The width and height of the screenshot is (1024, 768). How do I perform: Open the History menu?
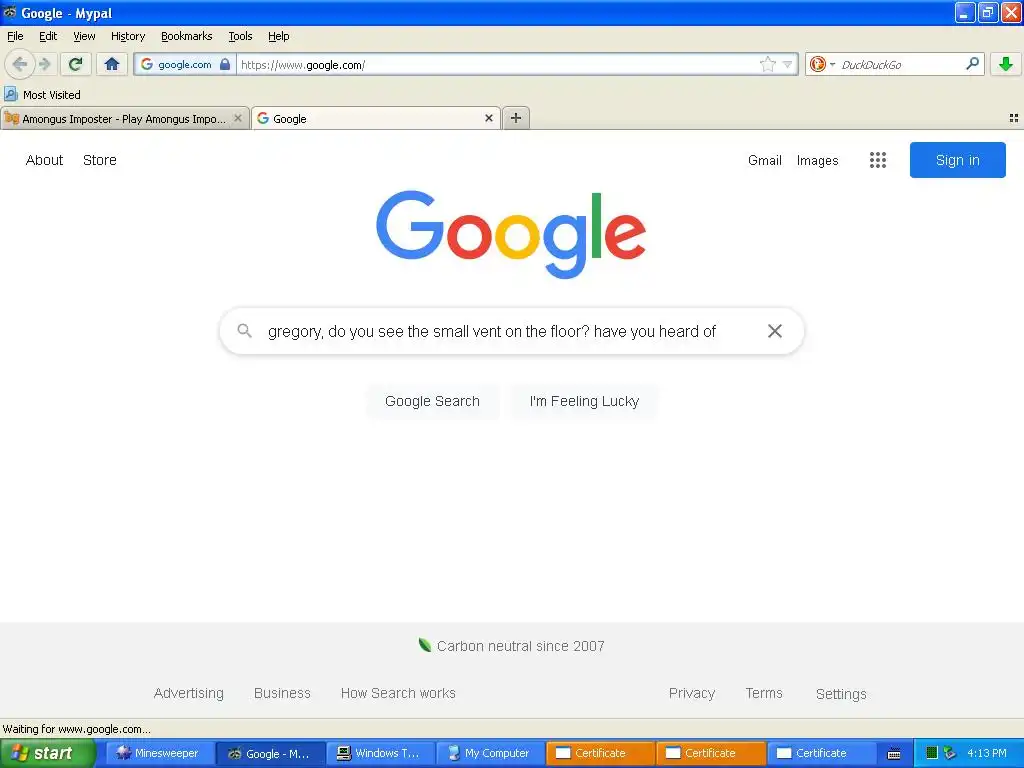tap(127, 36)
